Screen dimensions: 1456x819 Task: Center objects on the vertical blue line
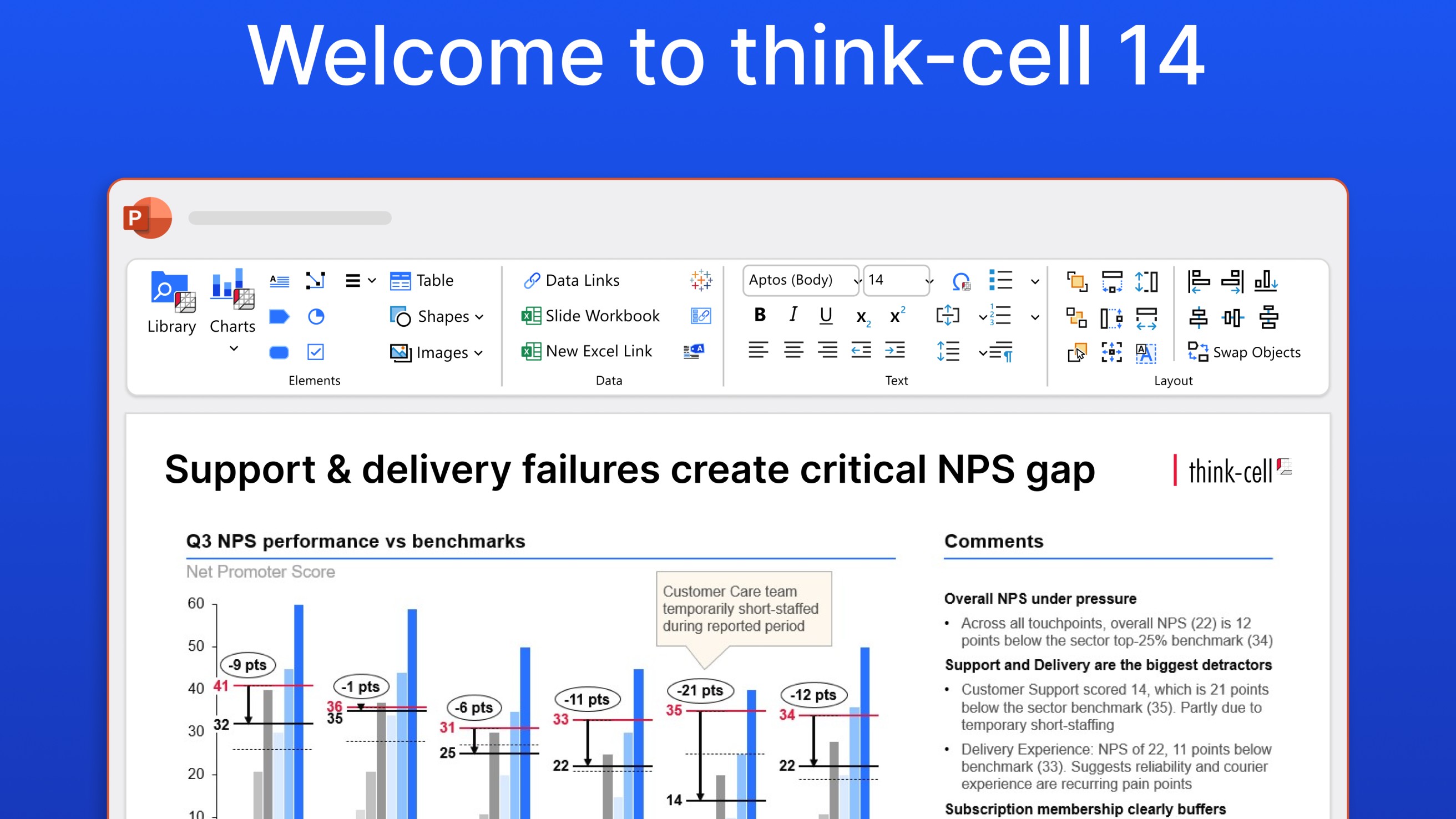coord(1199,317)
